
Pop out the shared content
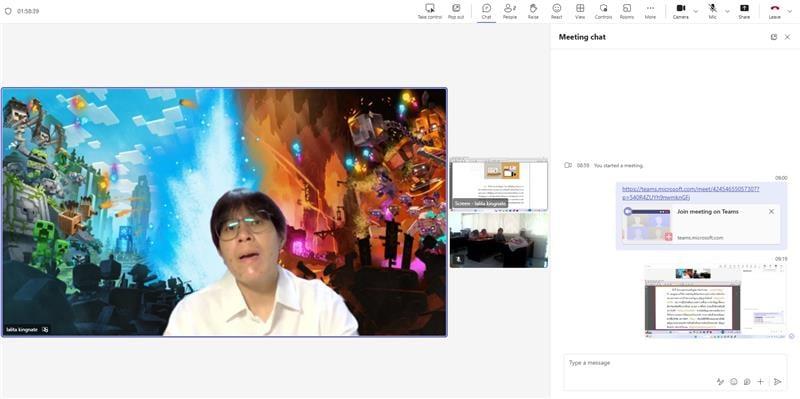coord(456,11)
